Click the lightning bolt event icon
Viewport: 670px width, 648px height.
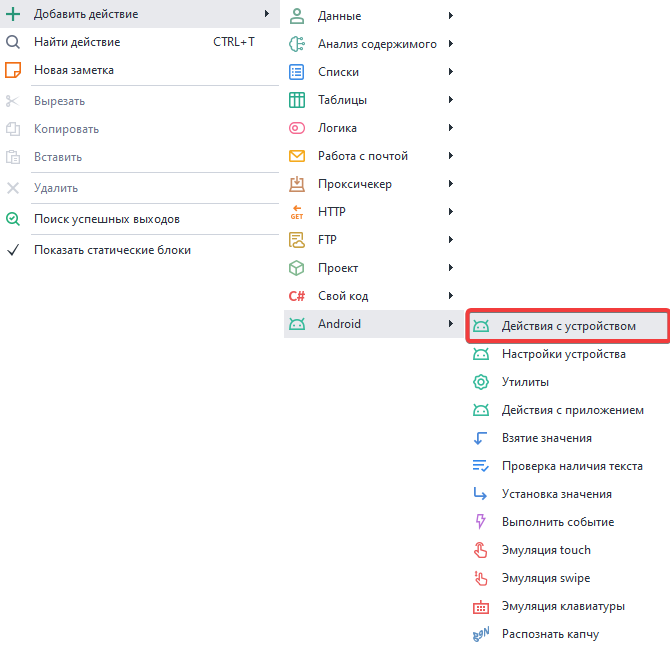click(x=481, y=522)
